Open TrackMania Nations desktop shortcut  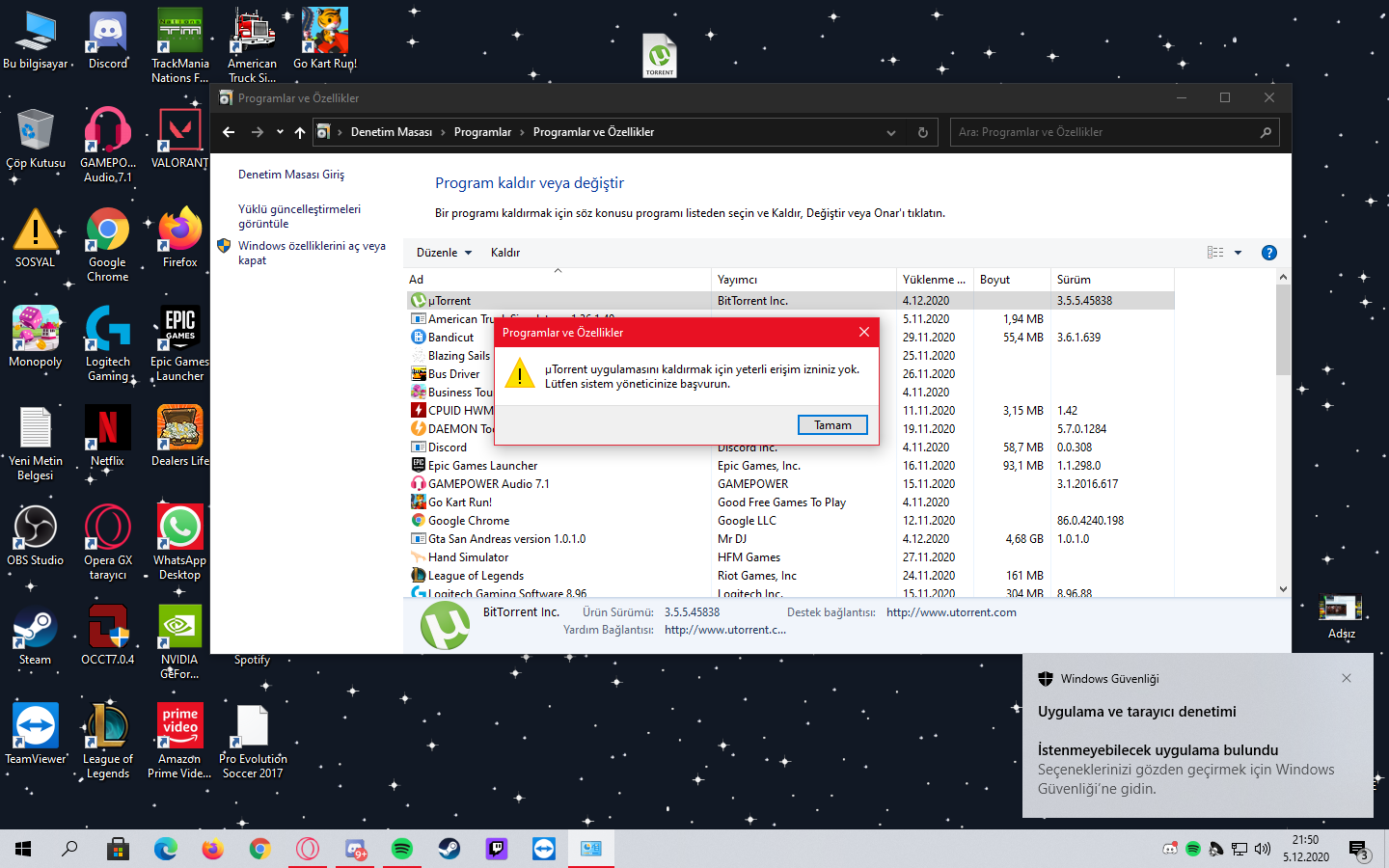pos(180,46)
